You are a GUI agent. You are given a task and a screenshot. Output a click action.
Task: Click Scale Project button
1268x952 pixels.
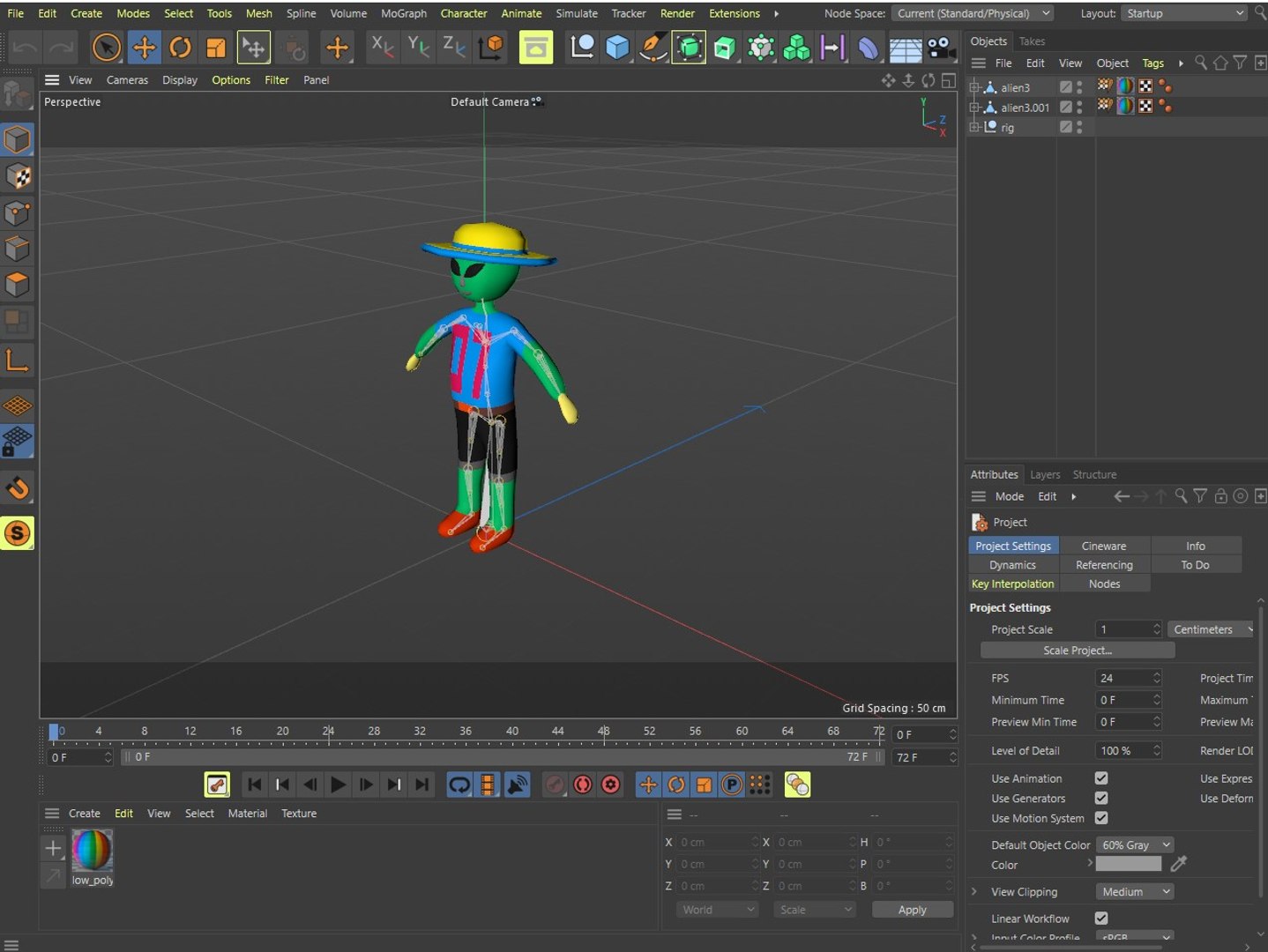1078,651
